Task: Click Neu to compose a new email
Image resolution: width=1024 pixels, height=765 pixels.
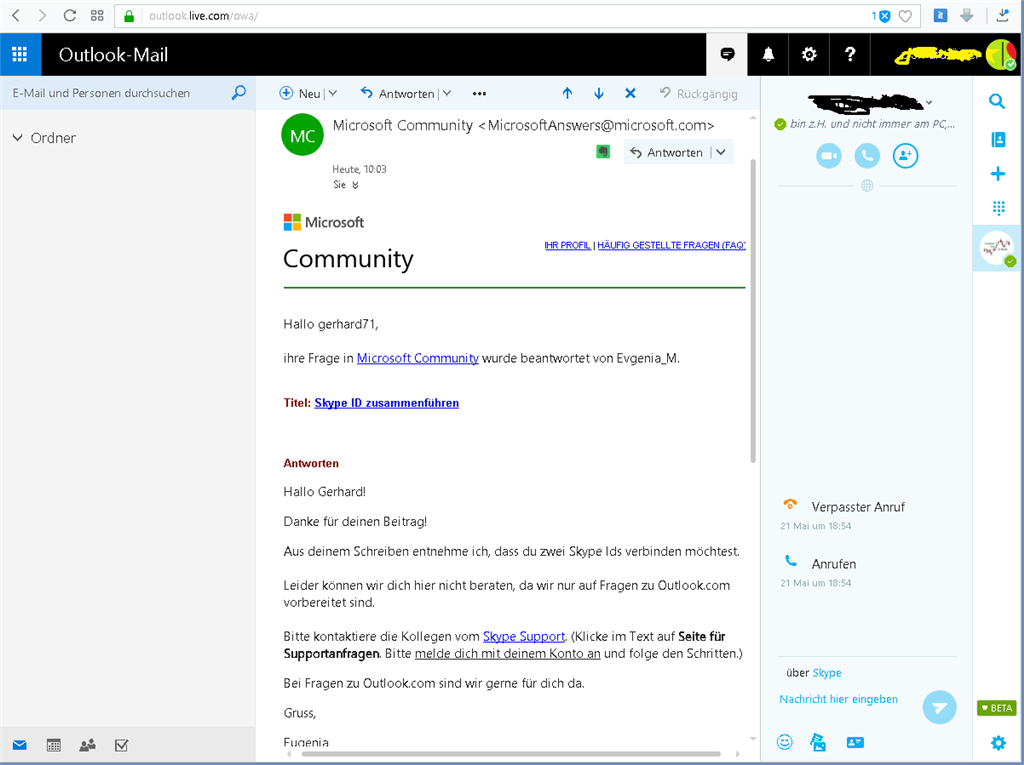Action: click(300, 93)
